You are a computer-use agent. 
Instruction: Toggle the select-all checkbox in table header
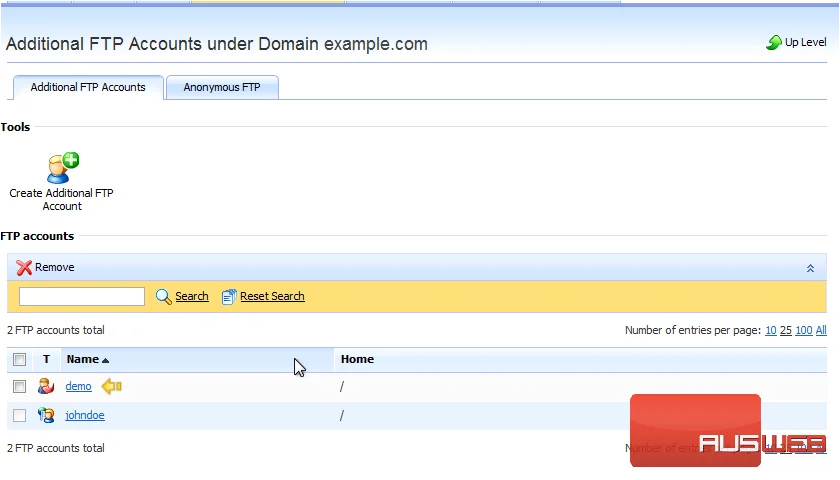(19, 359)
